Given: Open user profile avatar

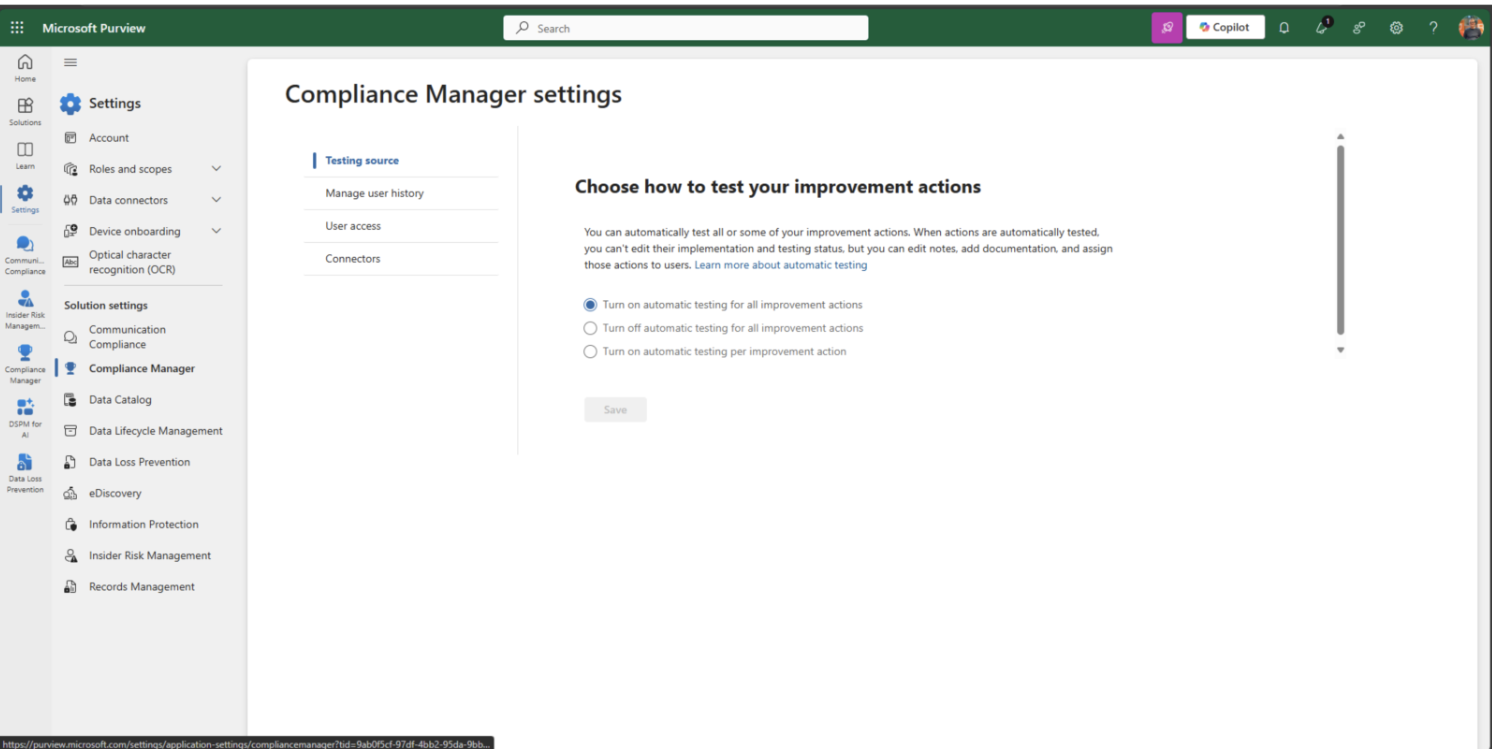Looking at the screenshot, I should click(x=1471, y=28).
